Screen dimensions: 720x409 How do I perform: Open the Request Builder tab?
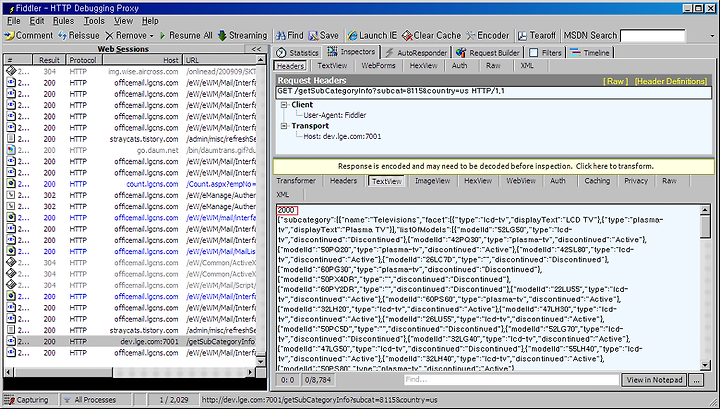point(488,53)
